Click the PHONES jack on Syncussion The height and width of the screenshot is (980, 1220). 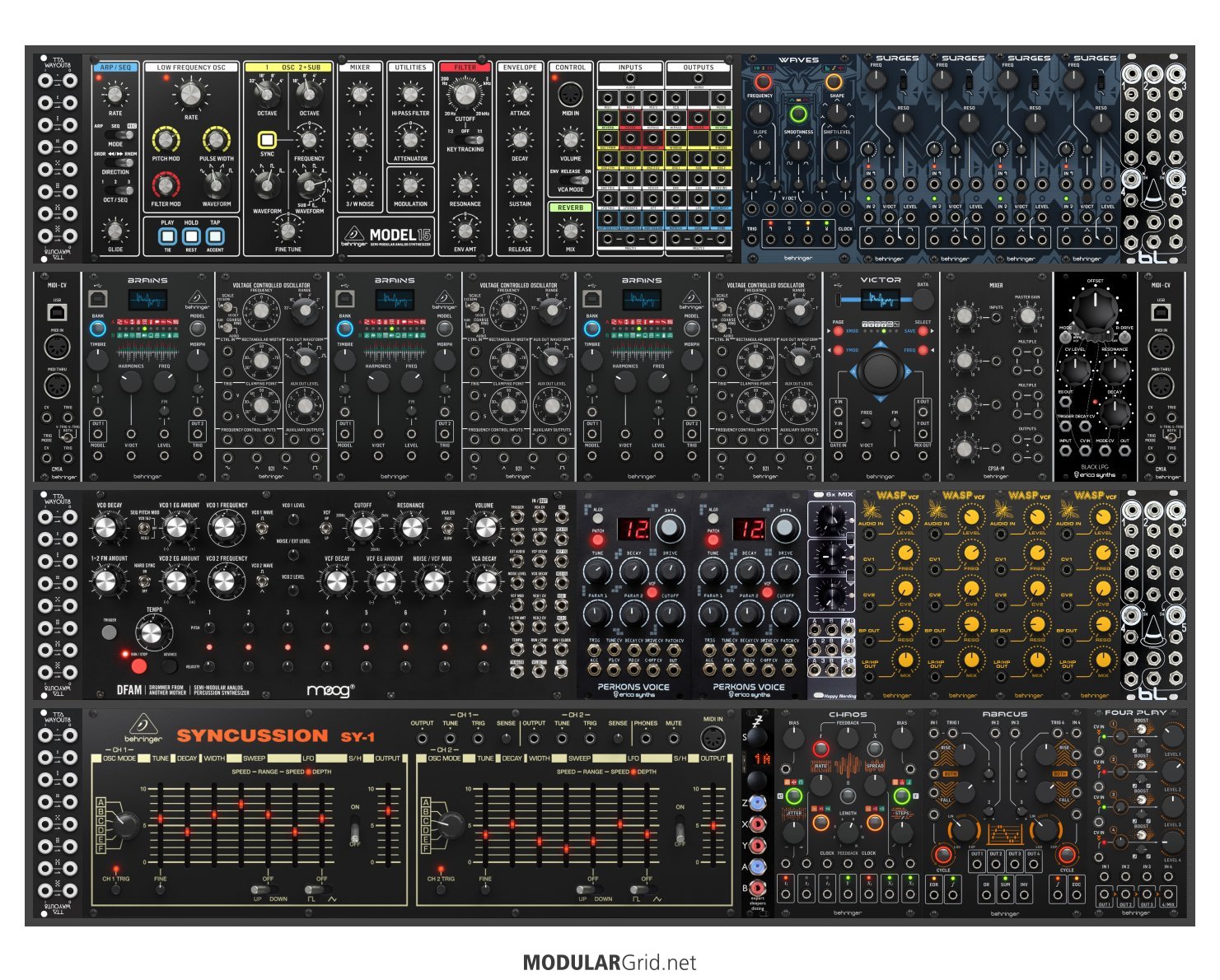(x=646, y=739)
